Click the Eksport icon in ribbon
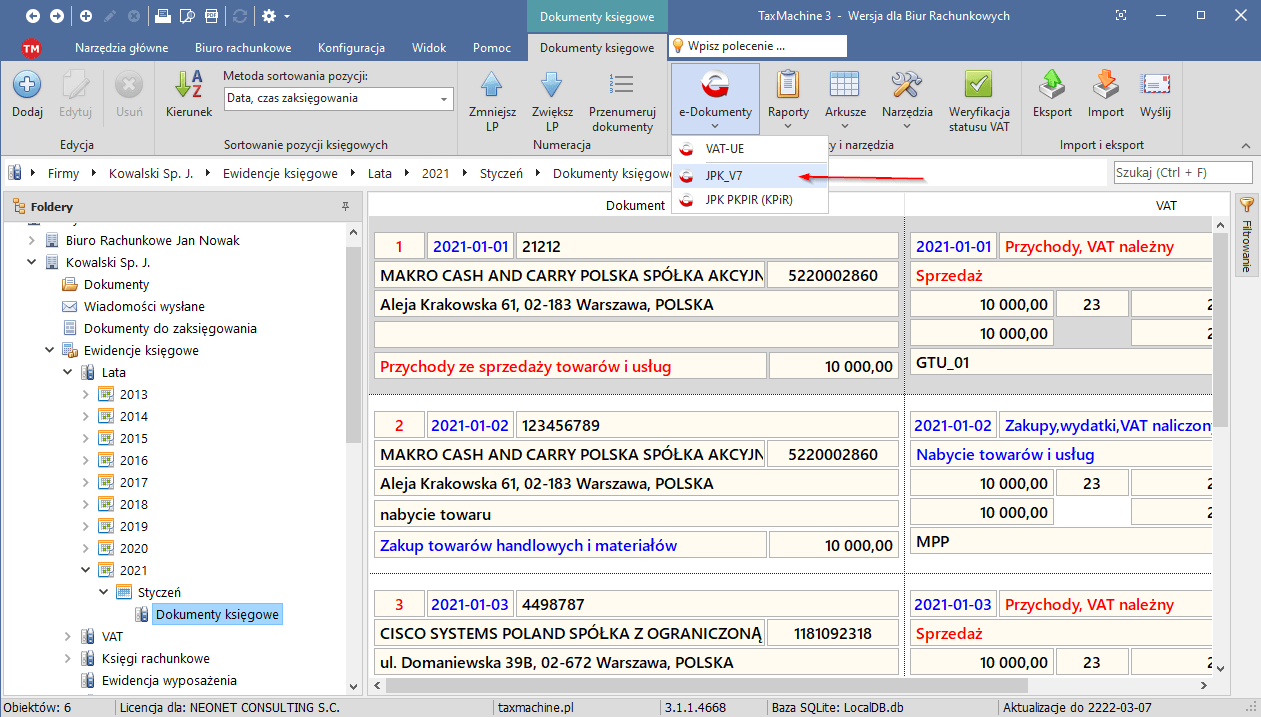Screen dimensions: 1261x717 click(1052, 86)
